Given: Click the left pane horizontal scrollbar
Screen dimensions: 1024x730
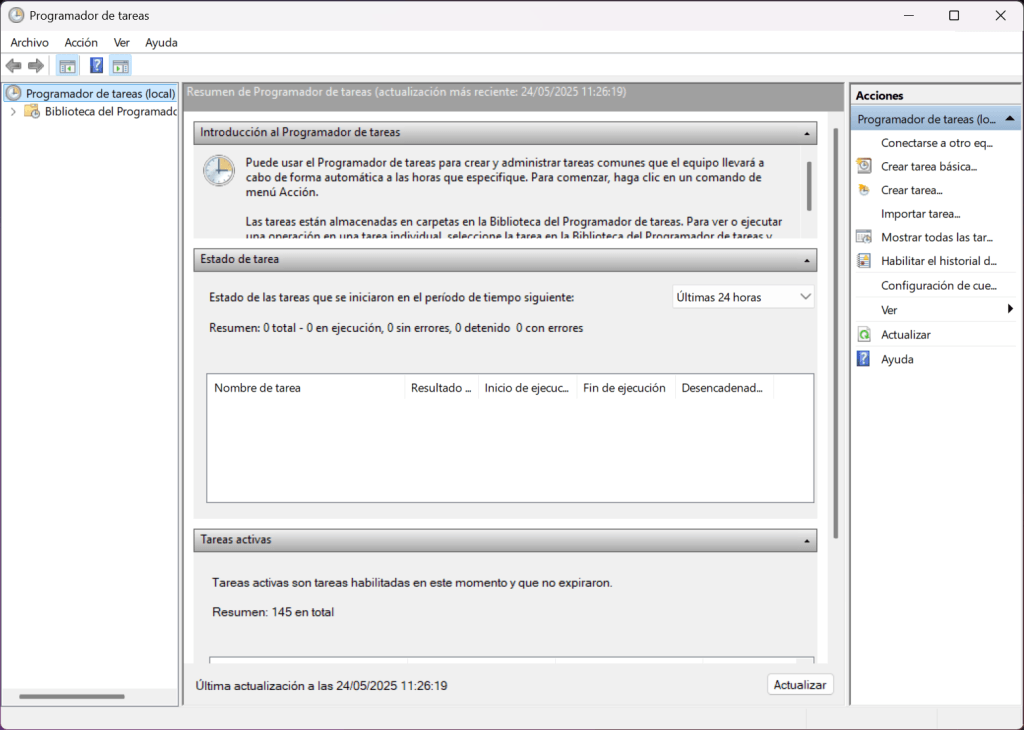Looking at the screenshot, I should point(72,696).
